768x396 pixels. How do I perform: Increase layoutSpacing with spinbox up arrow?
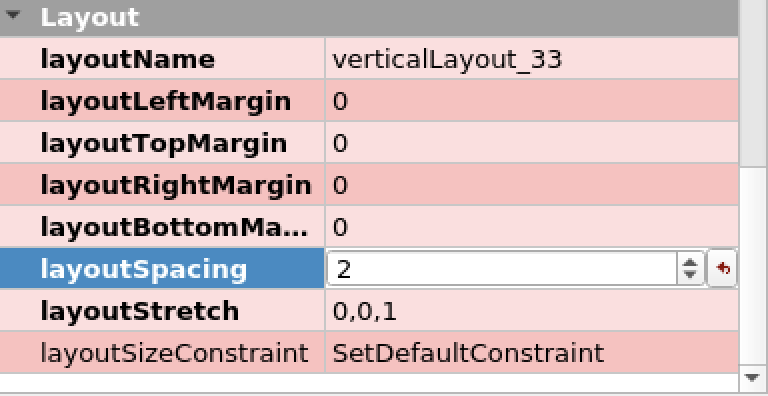click(x=690, y=262)
